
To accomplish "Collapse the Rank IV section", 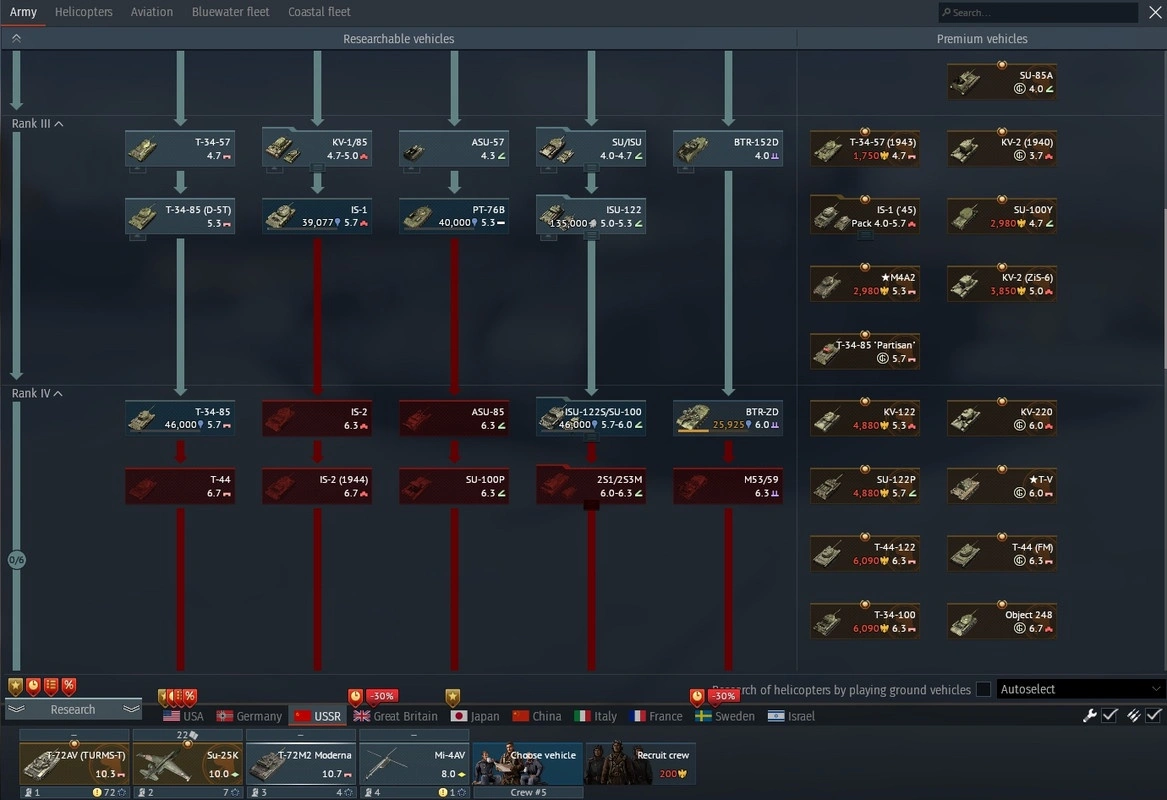I will tap(58, 394).
